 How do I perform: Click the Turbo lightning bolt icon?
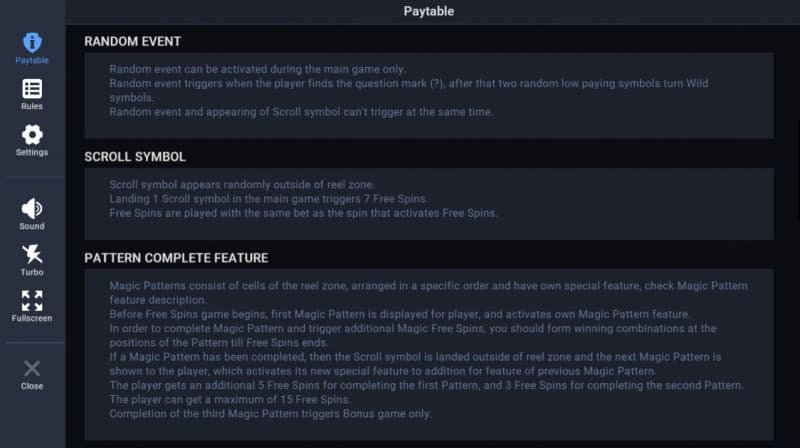click(32, 254)
